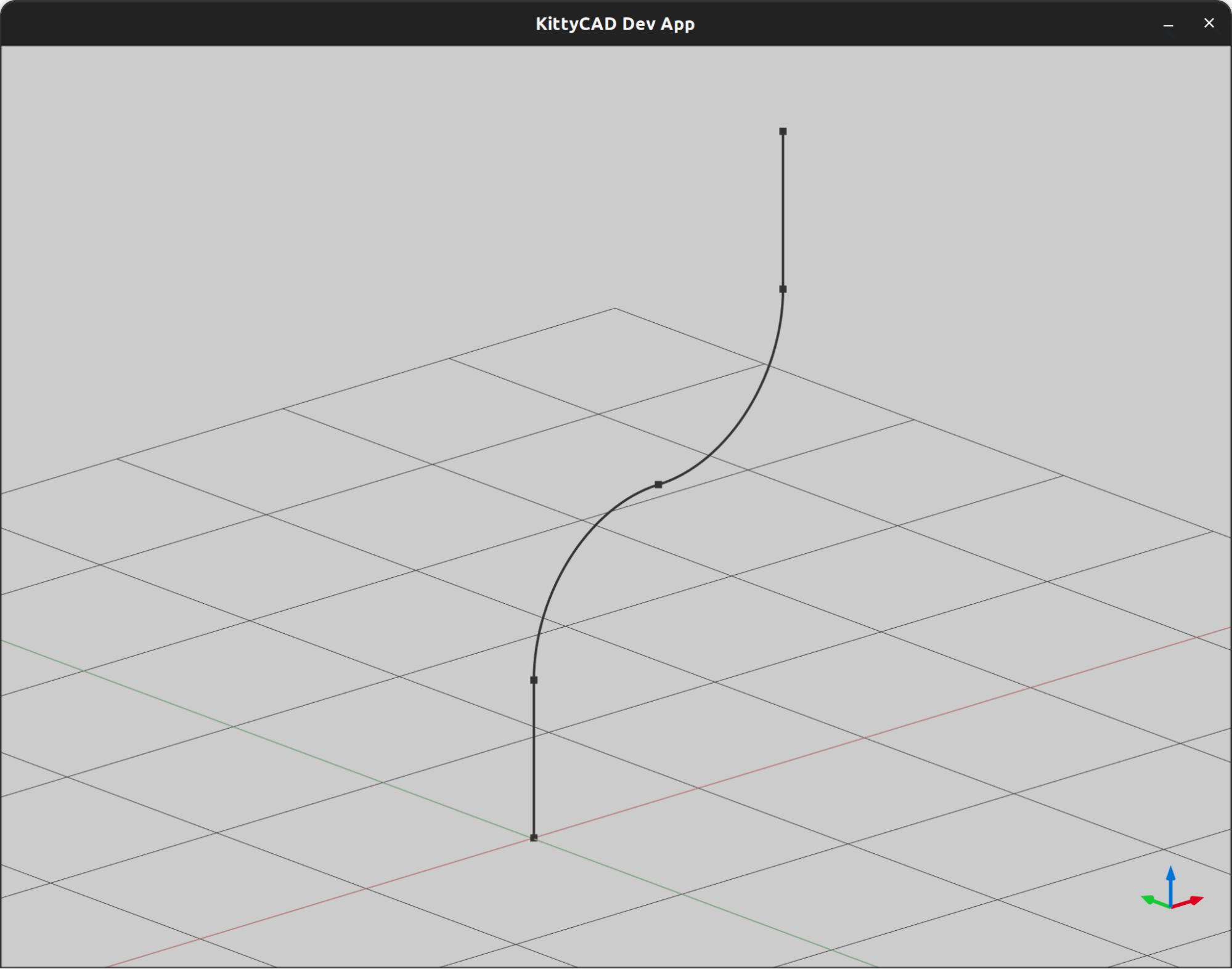The image size is (1232, 969).
Task: Select the bottommost control point of the sketch
Action: click(533, 837)
